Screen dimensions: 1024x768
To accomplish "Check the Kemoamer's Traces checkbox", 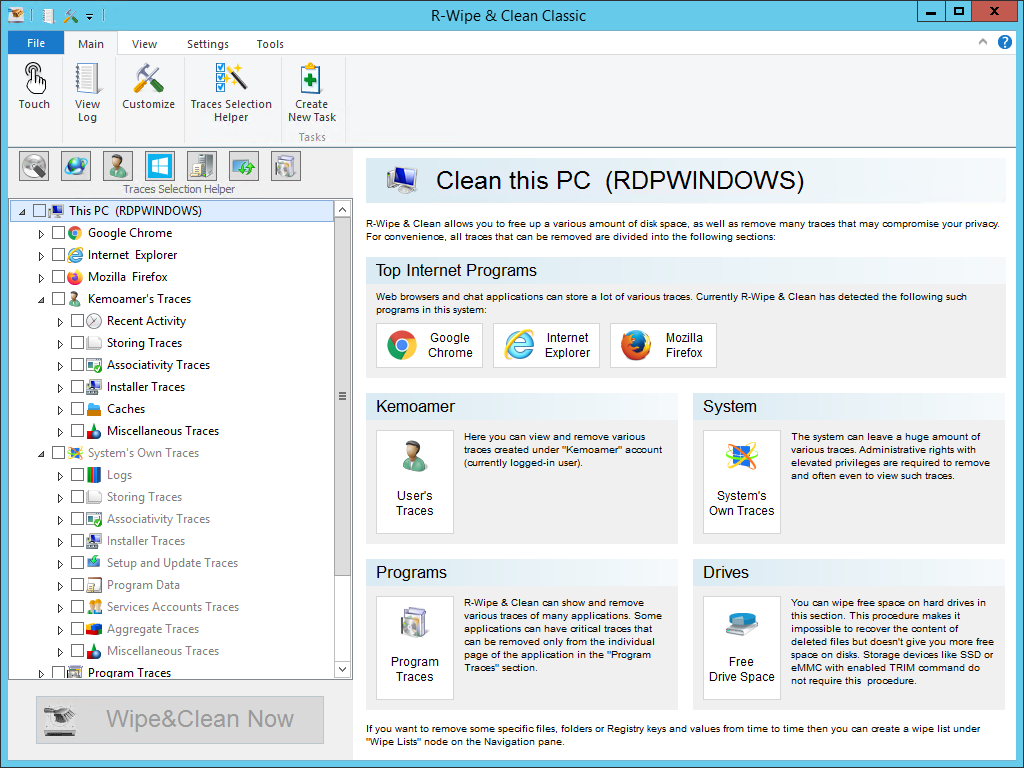I will 58,298.
